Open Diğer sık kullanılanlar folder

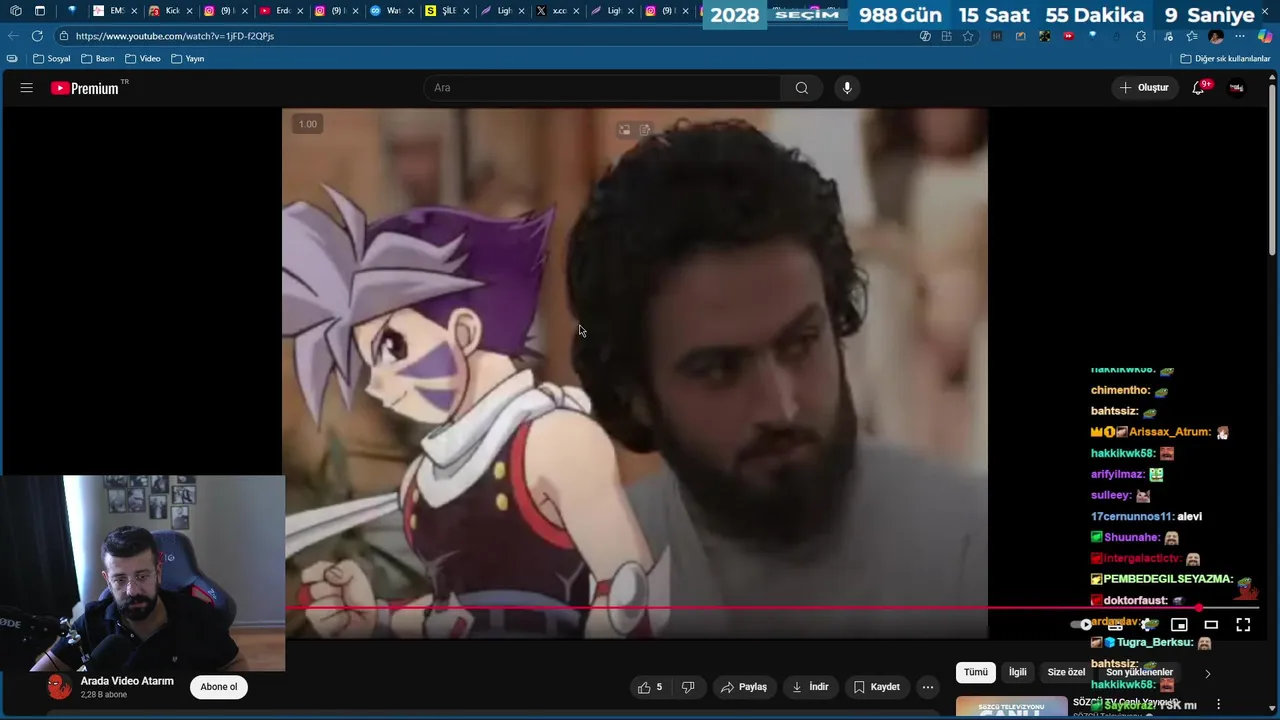tap(1225, 59)
